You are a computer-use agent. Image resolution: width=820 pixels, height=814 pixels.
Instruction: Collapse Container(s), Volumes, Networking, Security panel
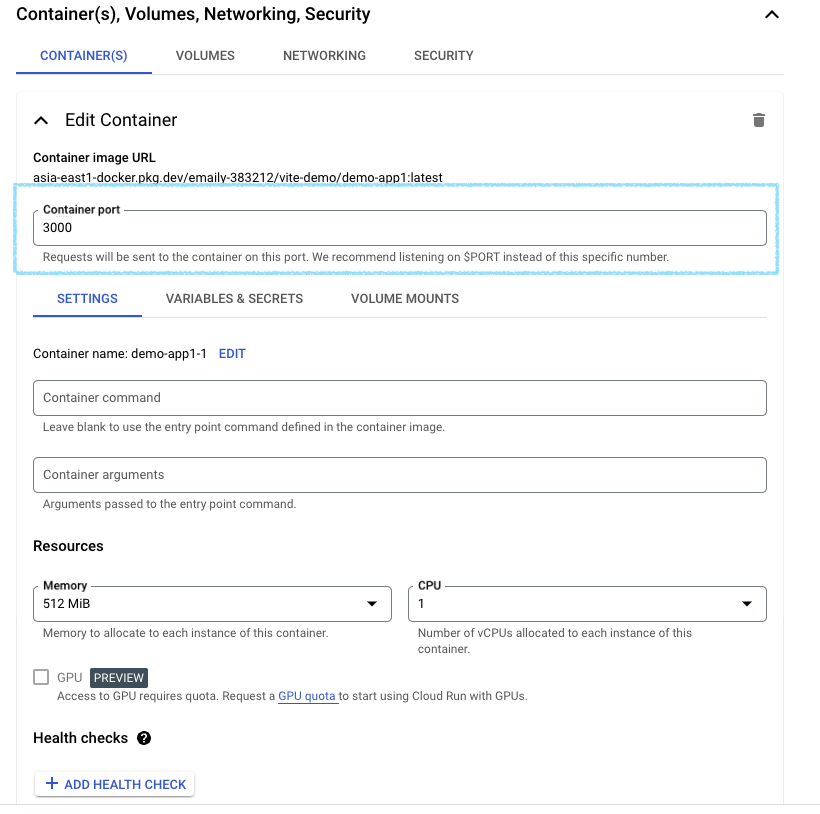(x=772, y=15)
